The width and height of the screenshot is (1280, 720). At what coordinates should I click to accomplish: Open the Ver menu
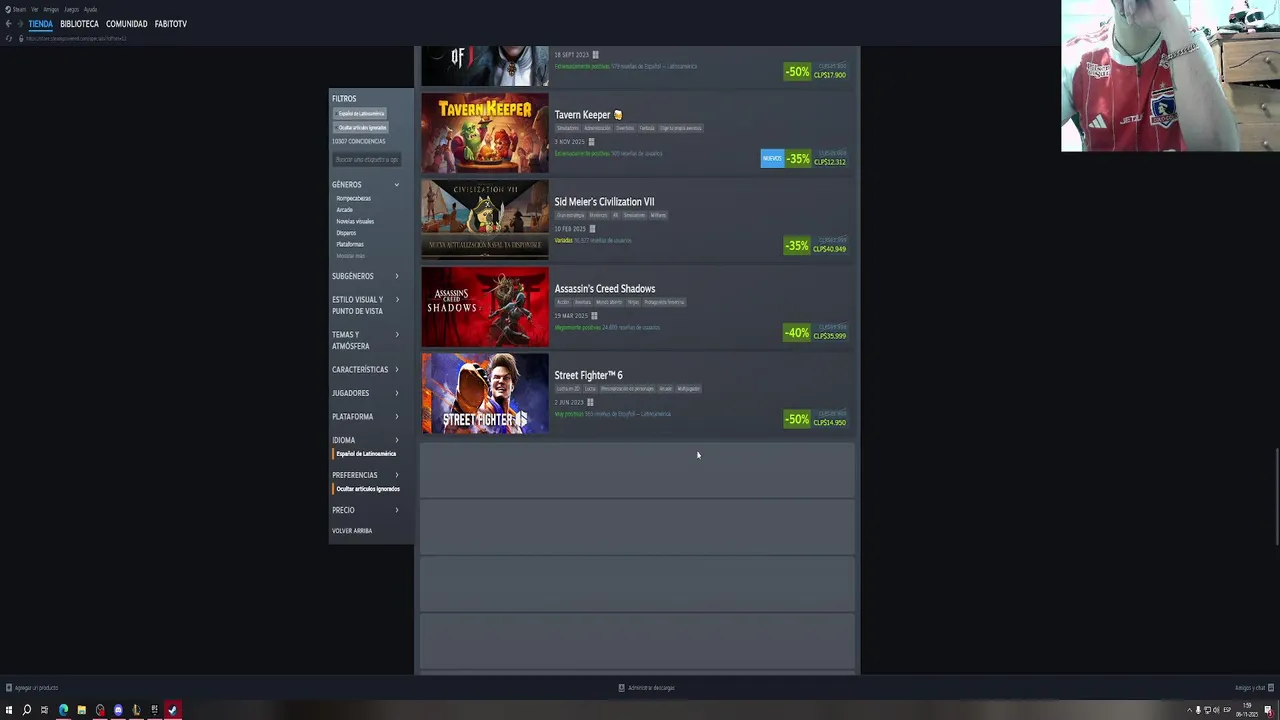click(34, 9)
